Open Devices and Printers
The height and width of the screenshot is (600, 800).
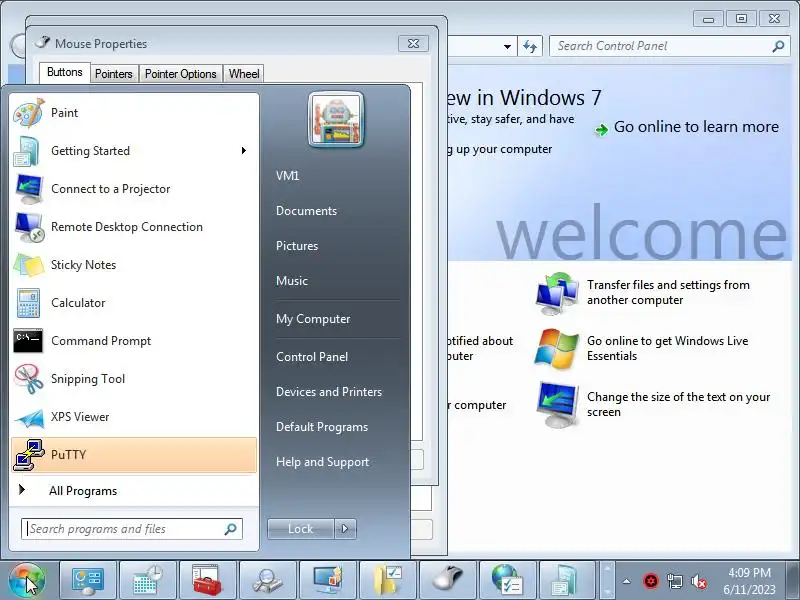(329, 392)
